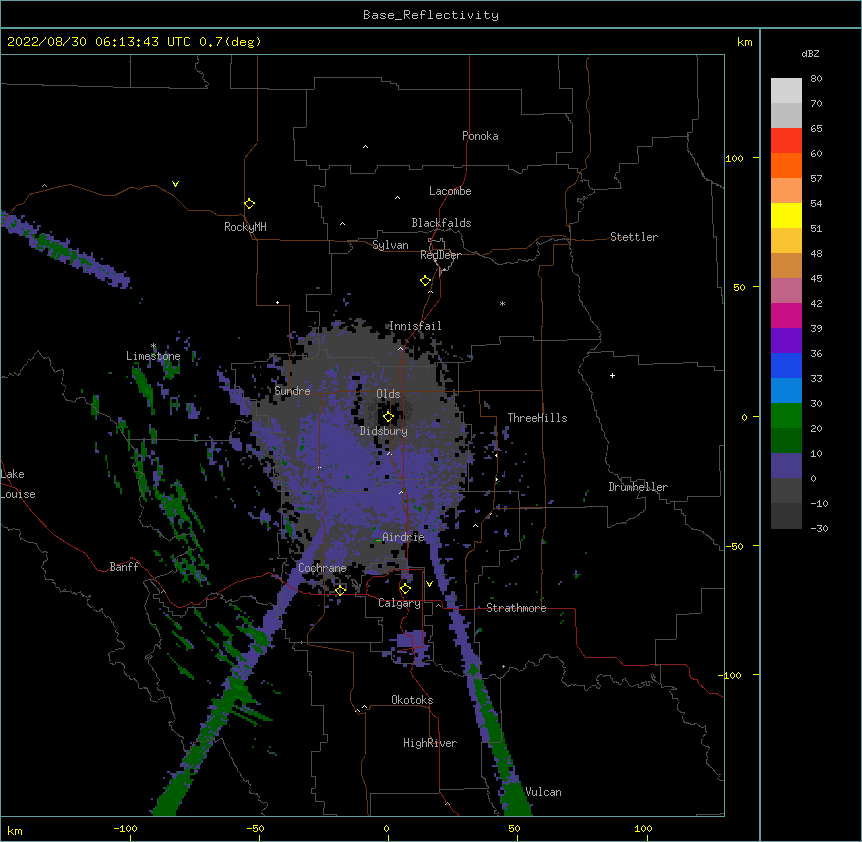Click the Stettler town label
This screenshot has width=862, height=842.
[x=634, y=237]
